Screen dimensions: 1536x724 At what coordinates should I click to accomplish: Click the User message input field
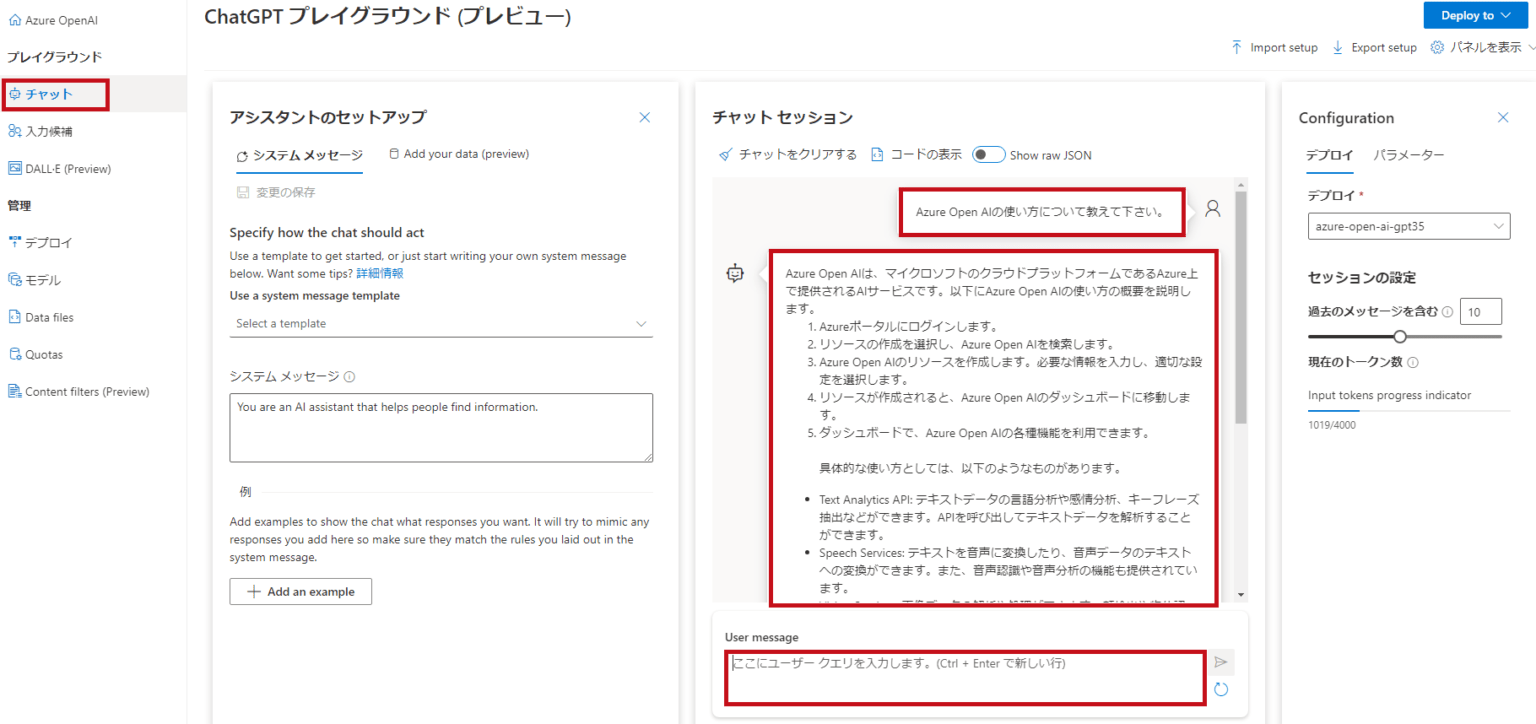coord(966,677)
